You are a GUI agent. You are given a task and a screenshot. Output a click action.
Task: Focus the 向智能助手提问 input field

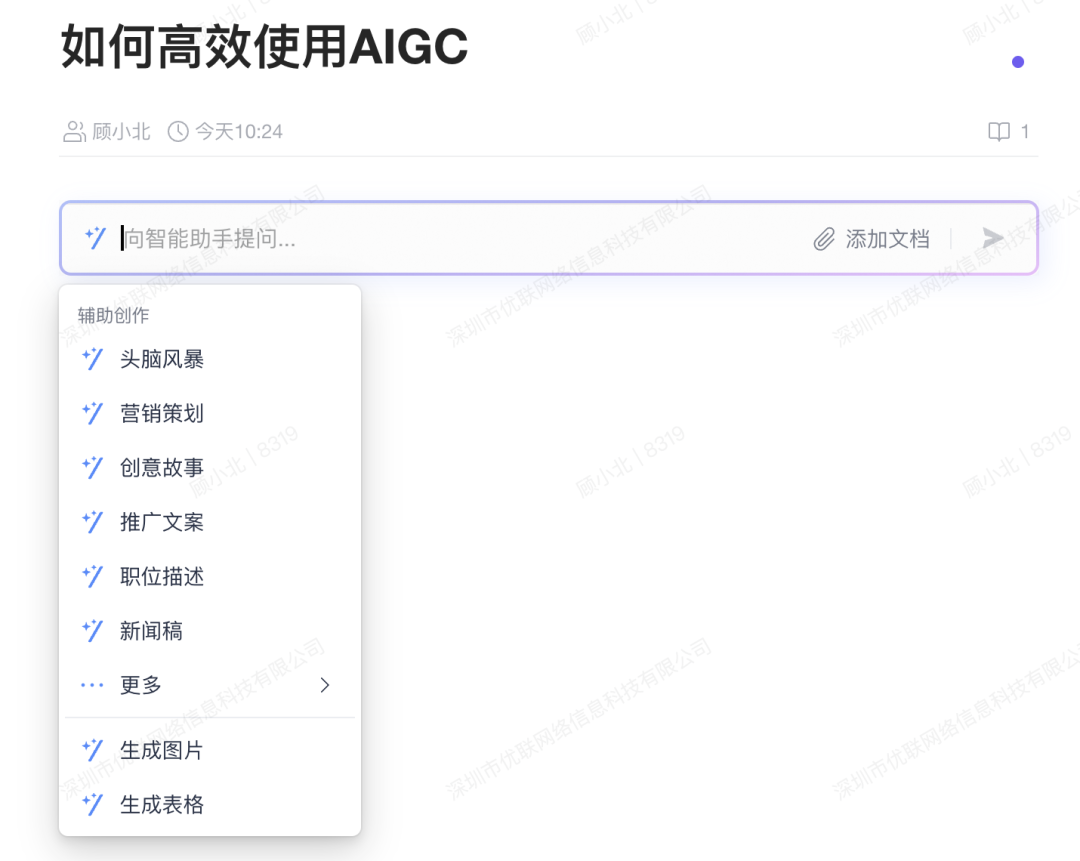tap(461, 238)
